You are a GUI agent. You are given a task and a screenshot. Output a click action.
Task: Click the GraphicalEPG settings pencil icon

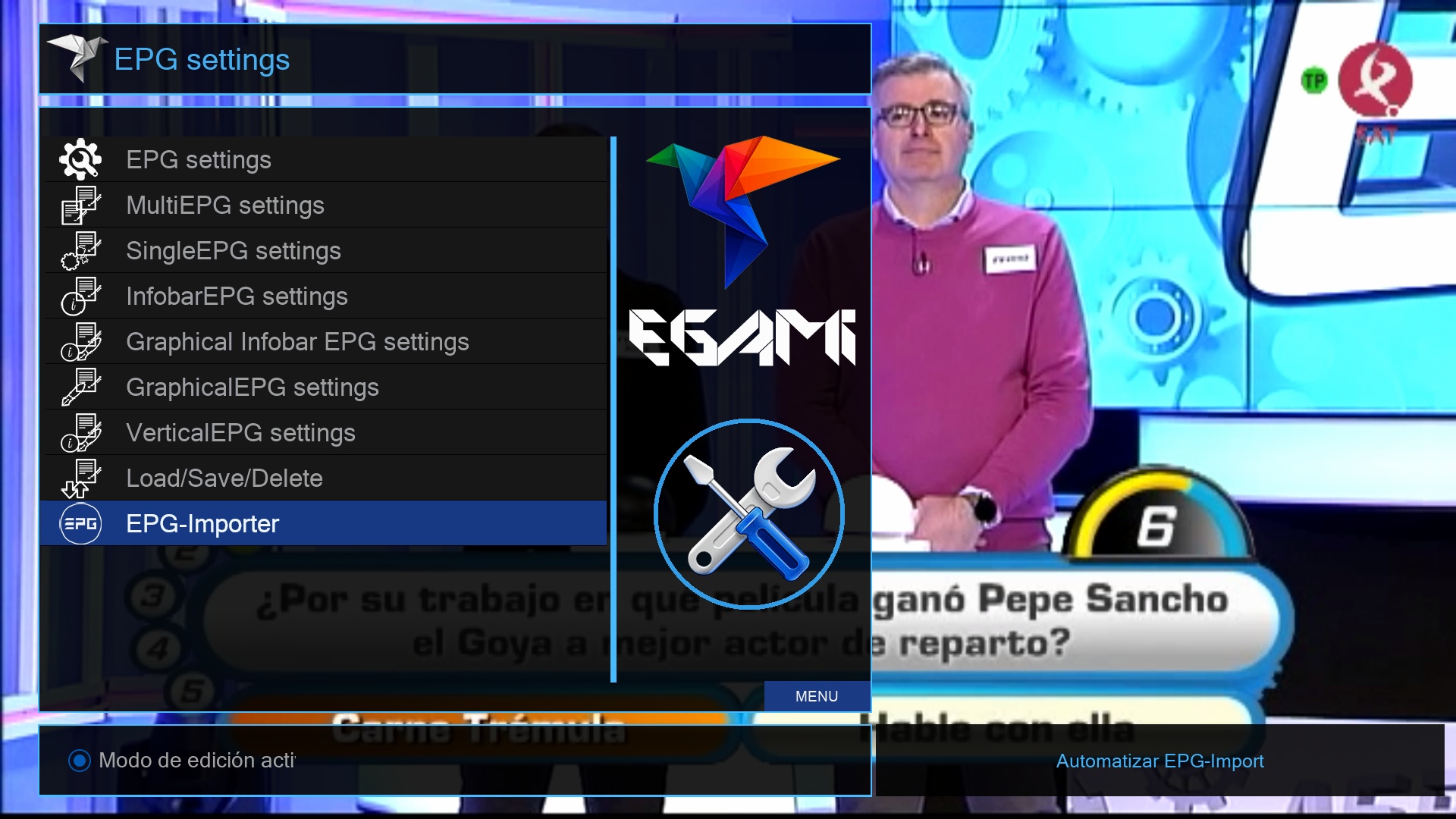[x=80, y=388]
